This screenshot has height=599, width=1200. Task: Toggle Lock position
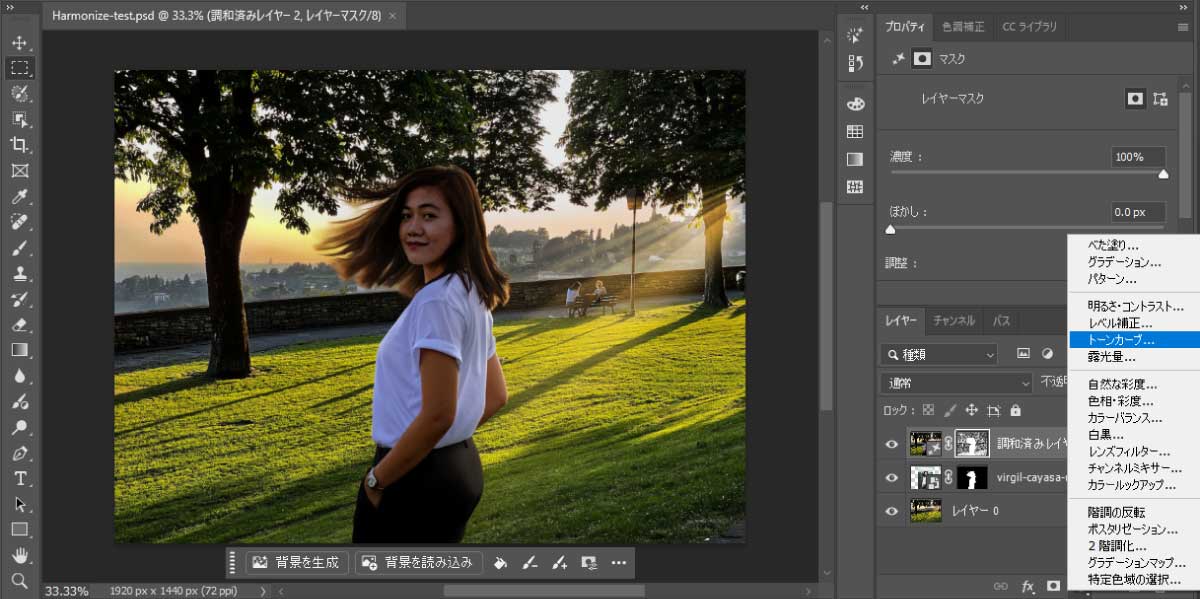tap(971, 410)
